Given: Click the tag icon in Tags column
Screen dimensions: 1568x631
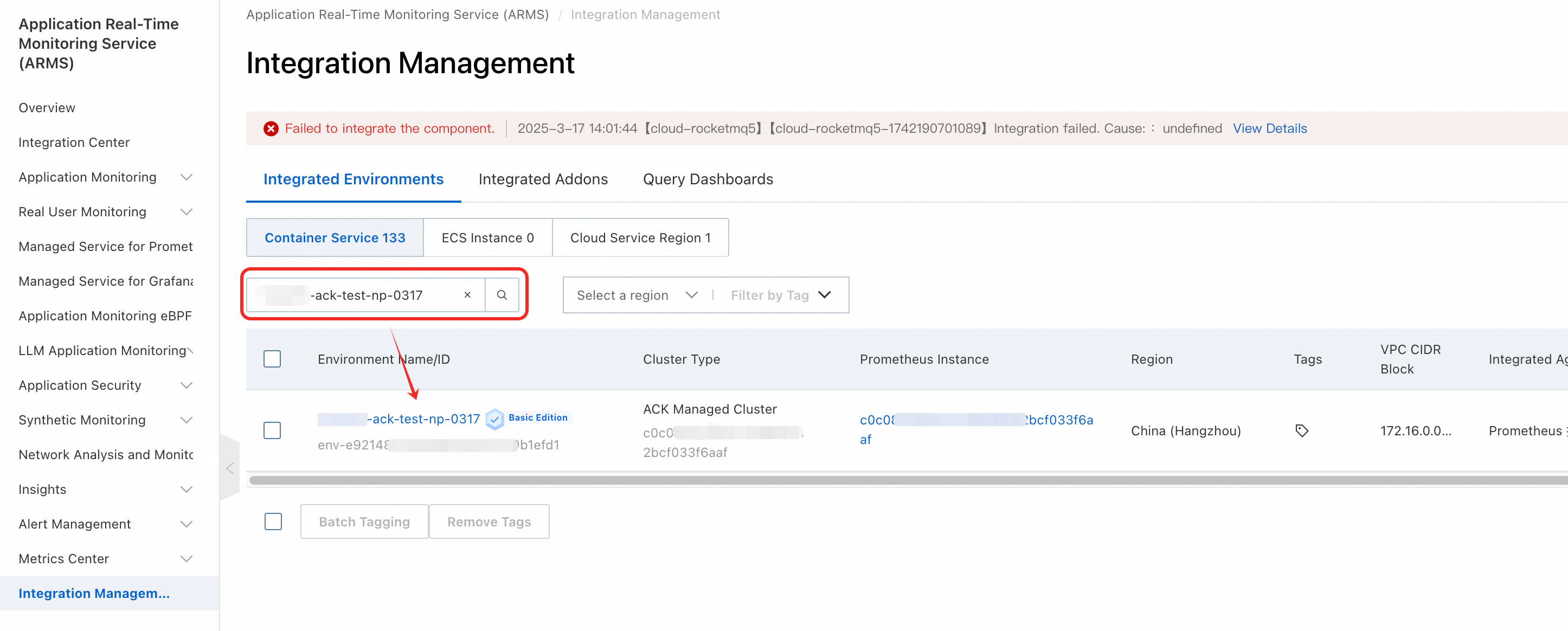Looking at the screenshot, I should tap(1301, 431).
